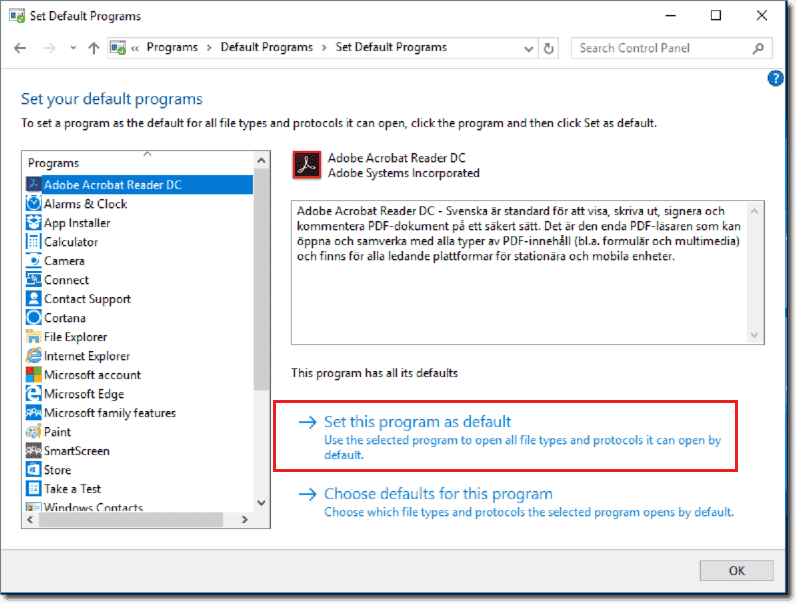The height and width of the screenshot is (603, 796).
Task: Select Alarms & Clock in the list
Action: [x=85, y=204]
